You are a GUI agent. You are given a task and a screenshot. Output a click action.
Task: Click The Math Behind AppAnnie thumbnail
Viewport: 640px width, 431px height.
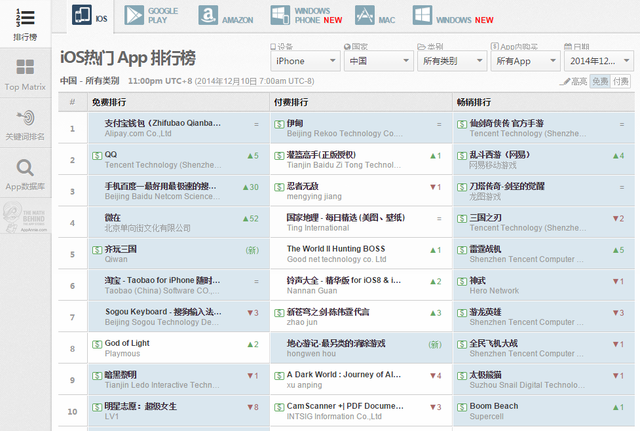(x=25, y=216)
